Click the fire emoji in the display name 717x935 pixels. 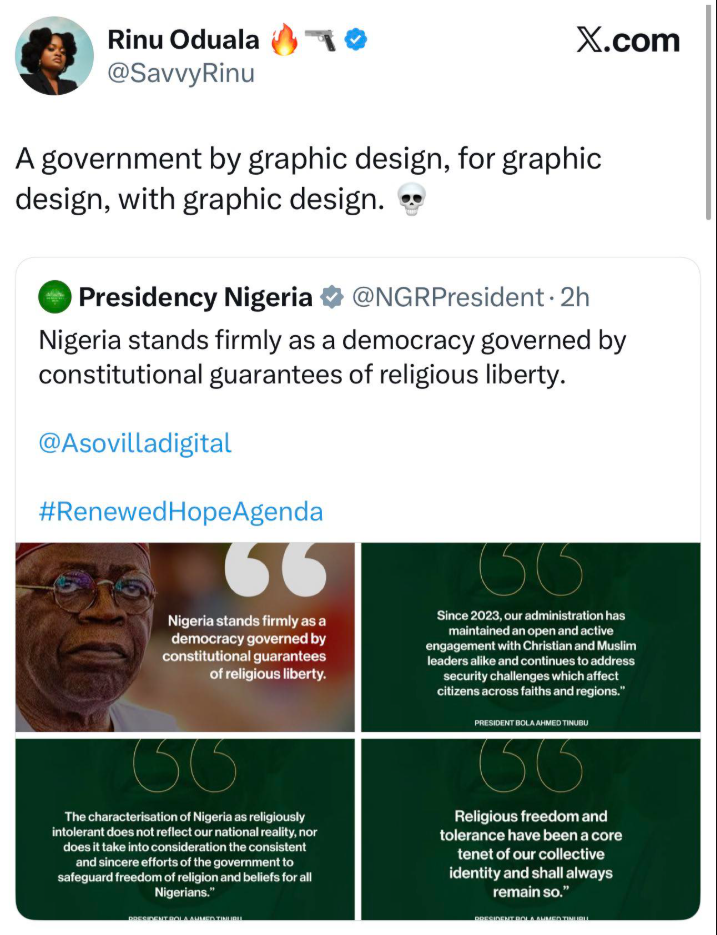coord(284,40)
